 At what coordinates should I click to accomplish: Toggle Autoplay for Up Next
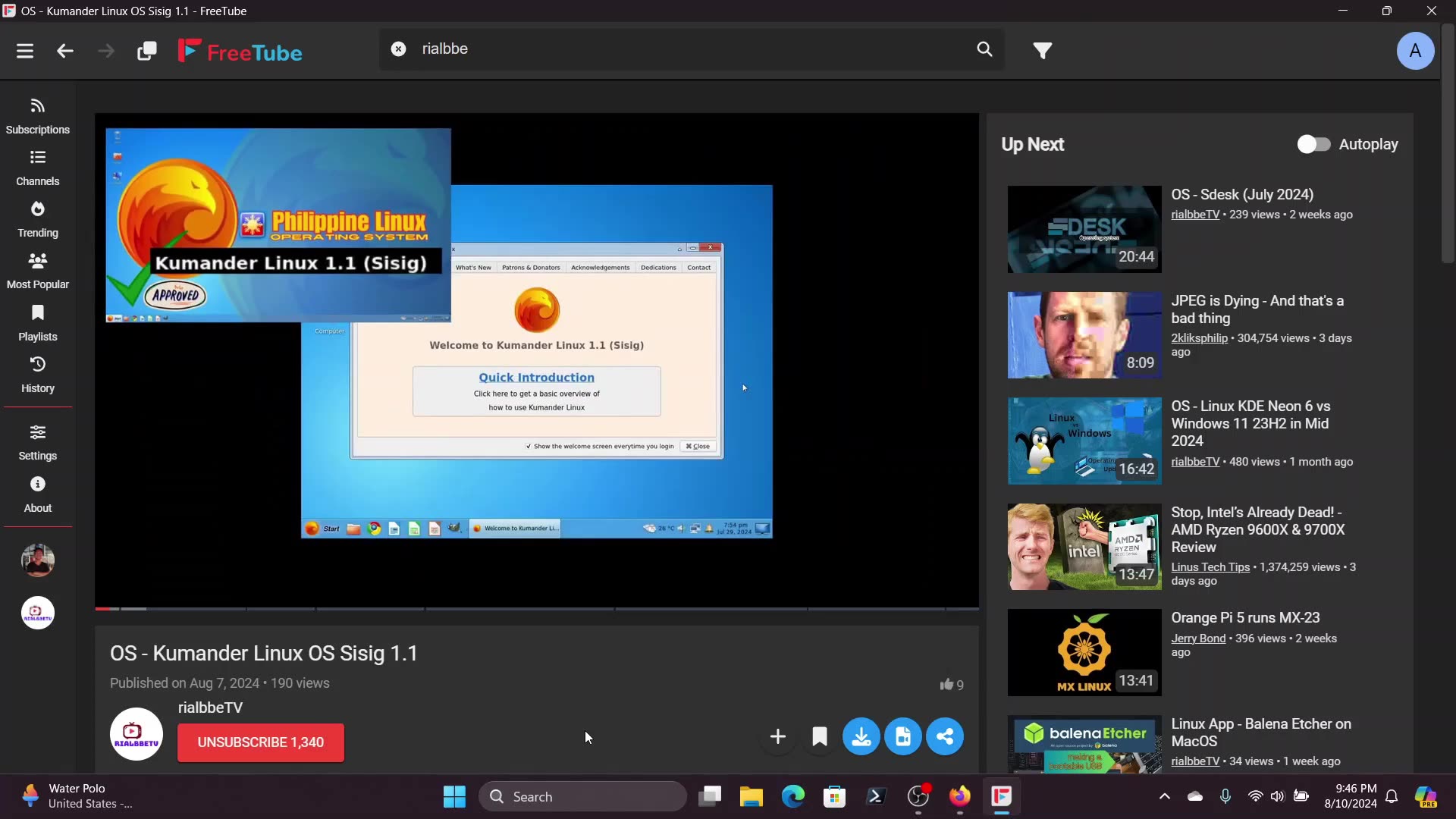click(1315, 143)
